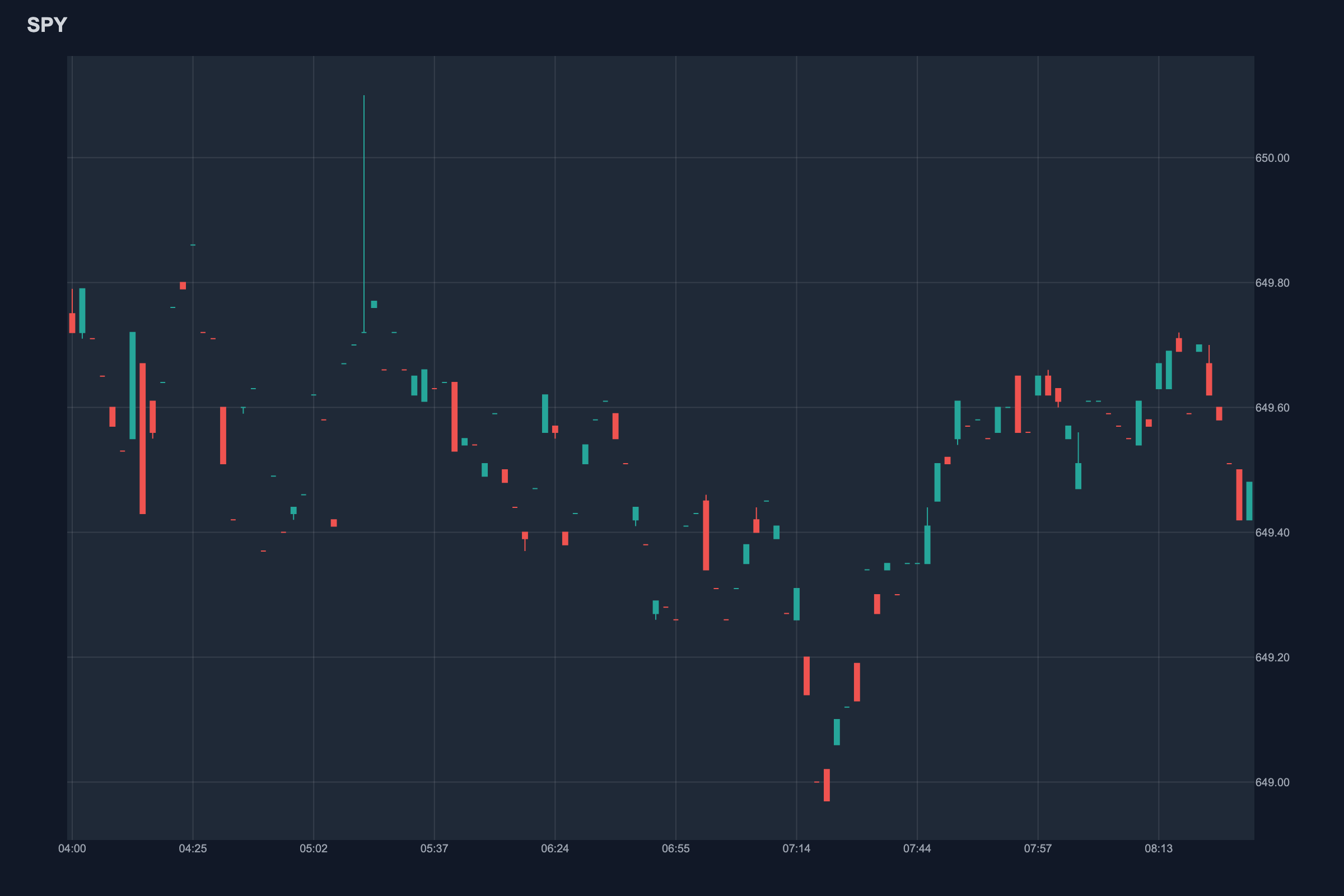Click the 07:57 time axis label
The width and height of the screenshot is (1344, 896).
[1038, 848]
